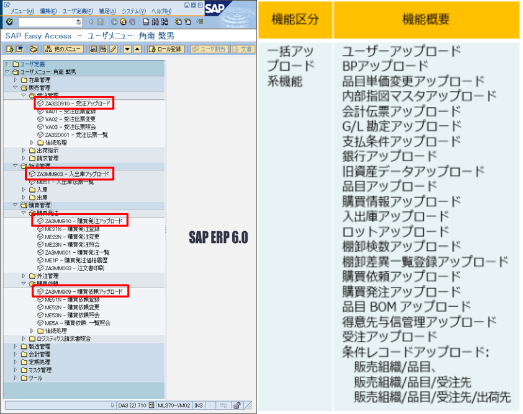Image resolution: width=523 pixels, height=414 pixels.
Task: Click the Customize Local Layout icon
Action: pyautogui.click(x=200, y=21)
